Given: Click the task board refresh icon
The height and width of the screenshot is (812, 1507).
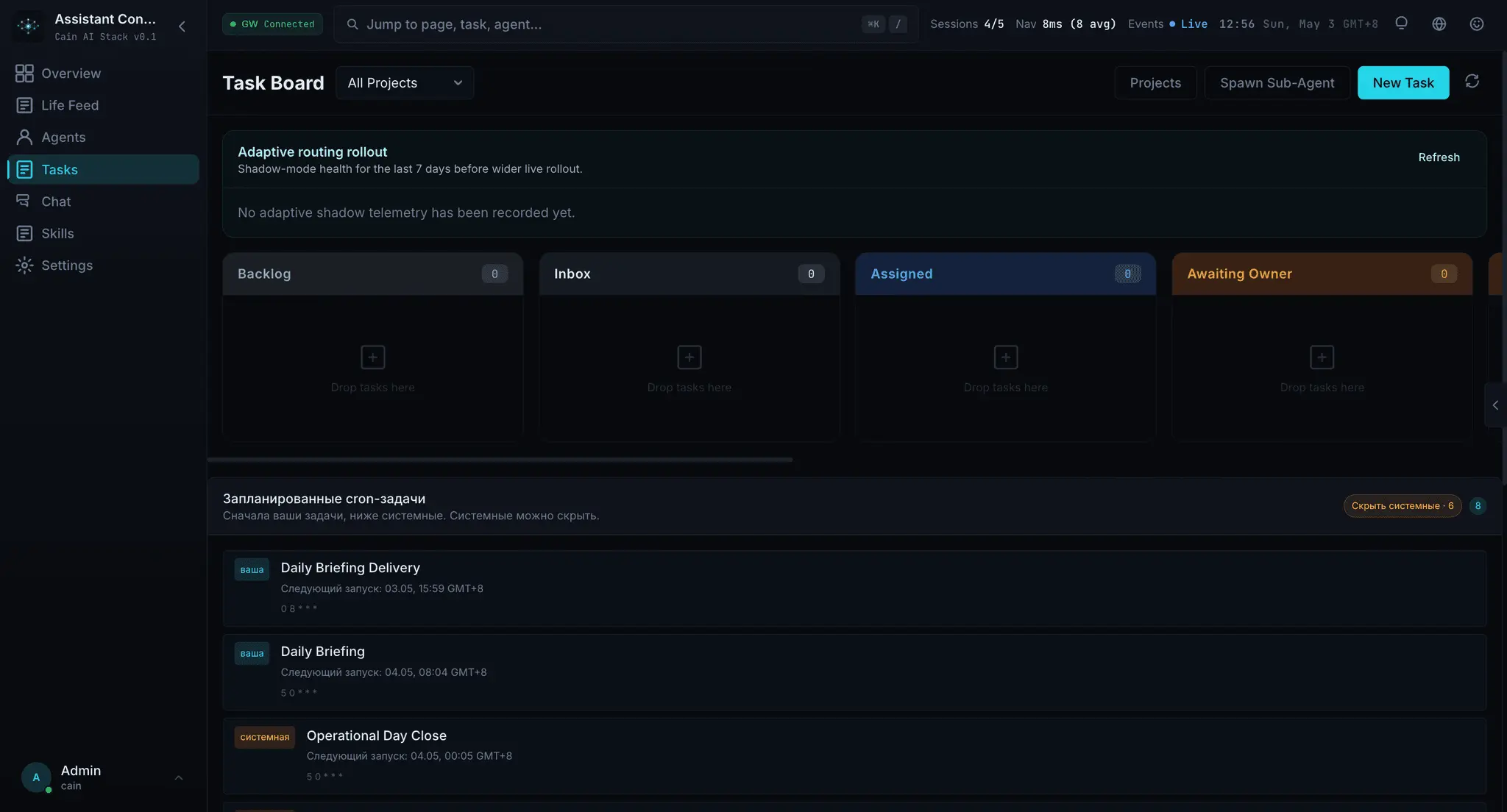Looking at the screenshot, I should [1472, 82].
